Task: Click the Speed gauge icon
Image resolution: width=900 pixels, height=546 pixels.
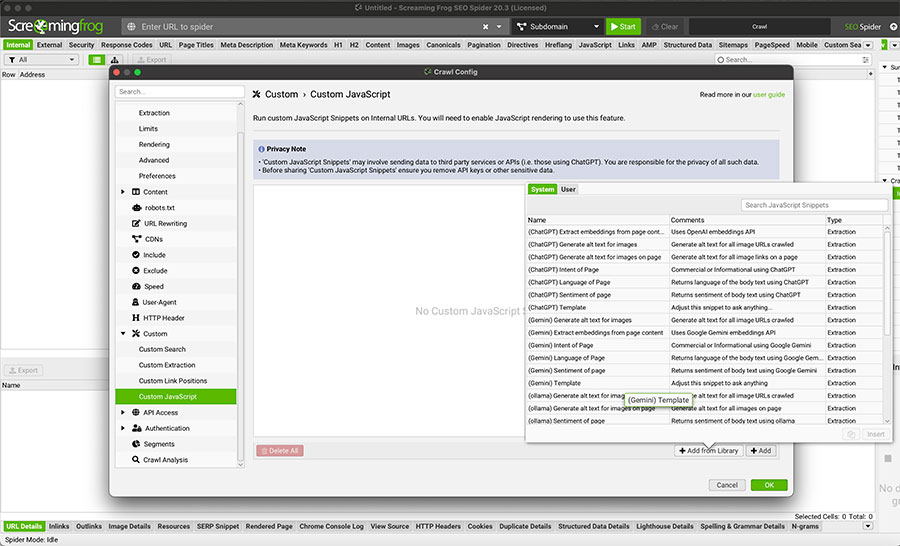Action: [137, 286]
